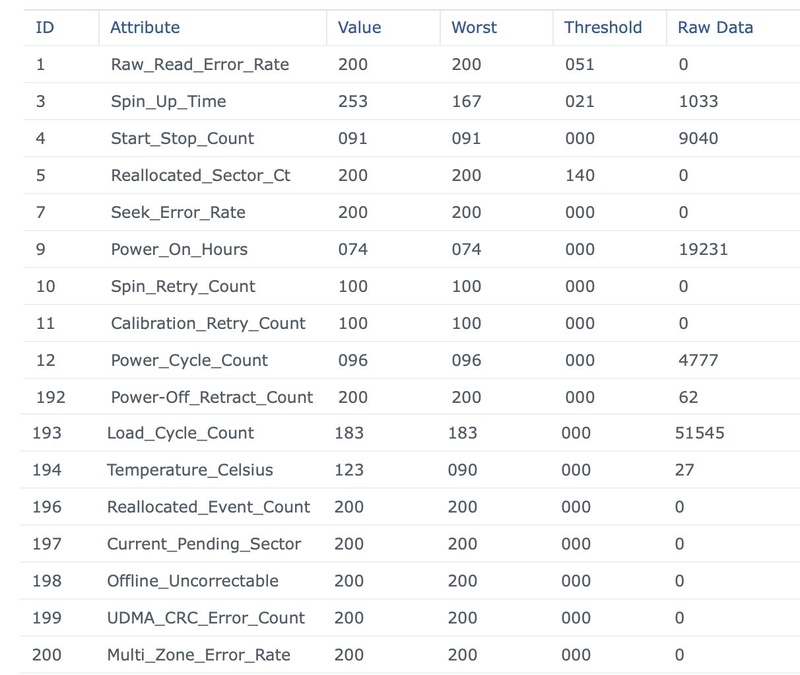Screen dimensions: 800x675
Task: Click Power_Cycle_Count raw data 4777
Action: pyautogui.click(x=698, y=360)
